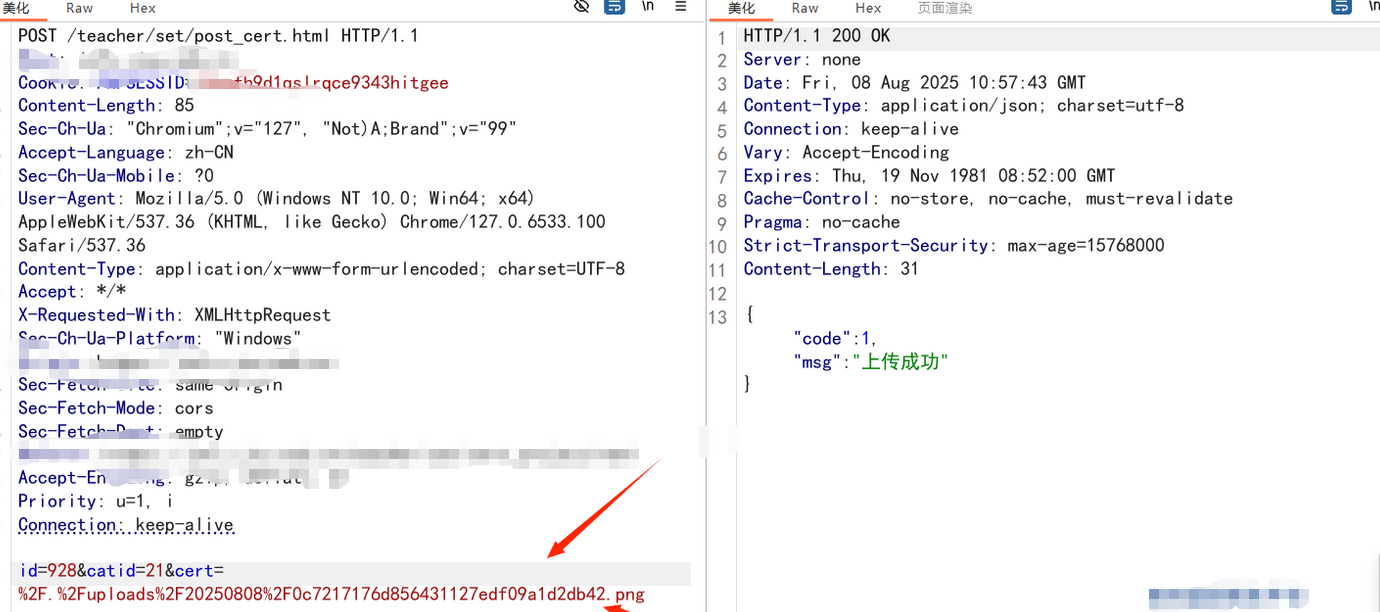Click the "msg":"上传成功" JSON field
The image size is (1380, 612).
(x=870, y=362)
